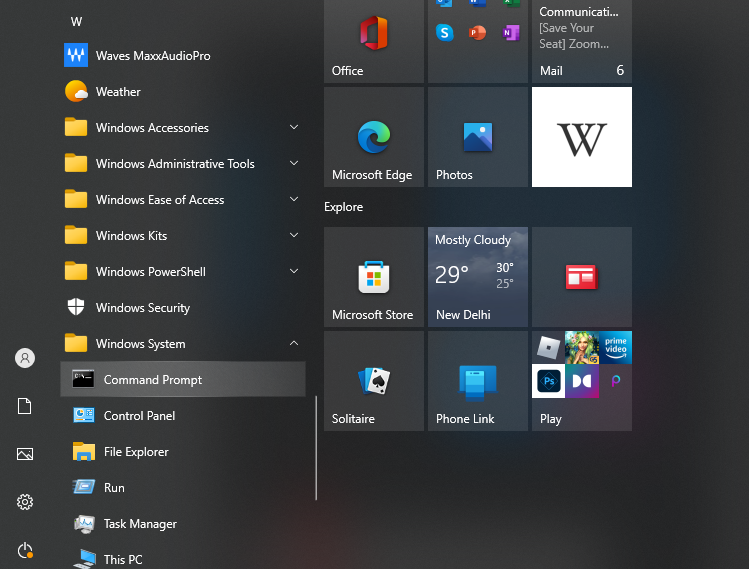Expand Windows Accessories chevron
Screen dimensions: 749x569
coord(294,127)
